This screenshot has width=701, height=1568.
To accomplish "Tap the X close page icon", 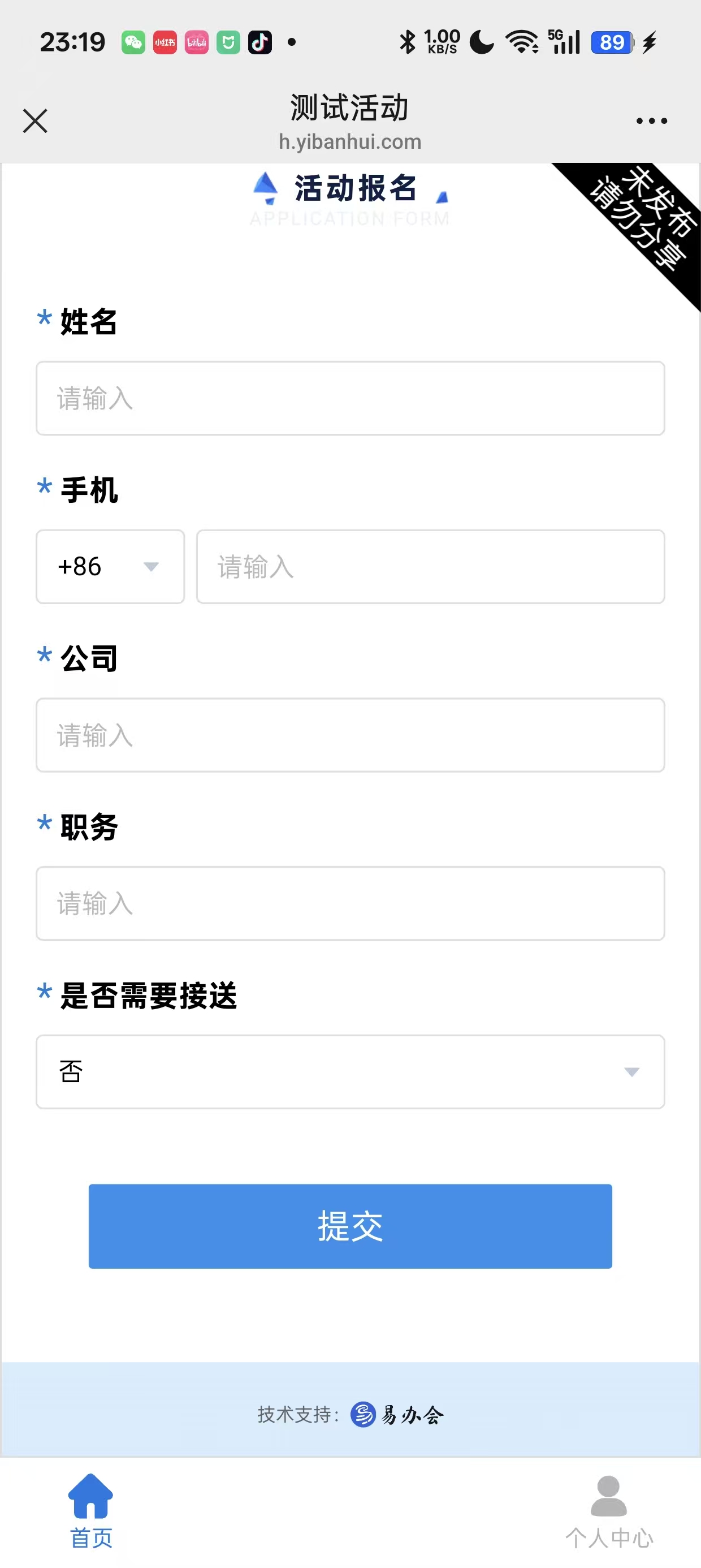I will click(x=35, y=120).
